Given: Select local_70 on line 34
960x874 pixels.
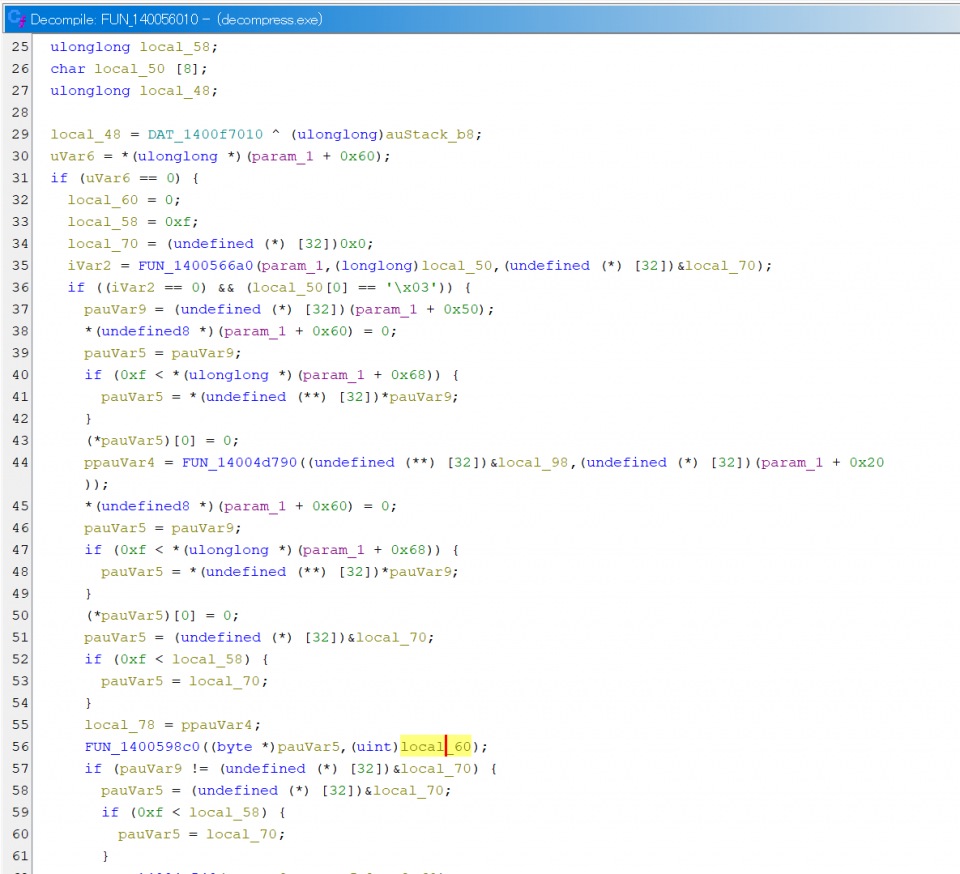Looking at the screenshot, I should tap(103, 244).
